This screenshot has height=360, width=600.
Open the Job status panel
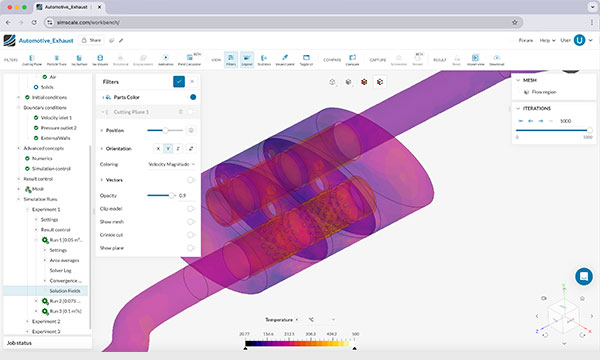tap(47, 343)
